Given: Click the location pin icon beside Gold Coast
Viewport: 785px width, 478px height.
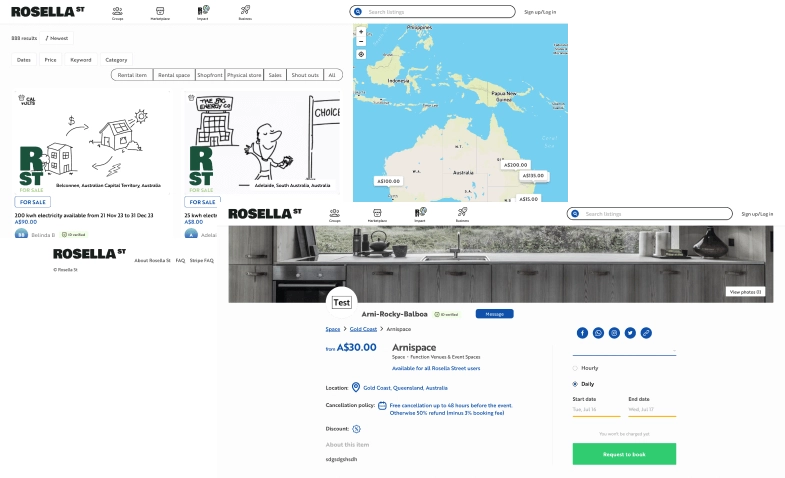Looking at the screenshot, I should click(x=355, y=387).
